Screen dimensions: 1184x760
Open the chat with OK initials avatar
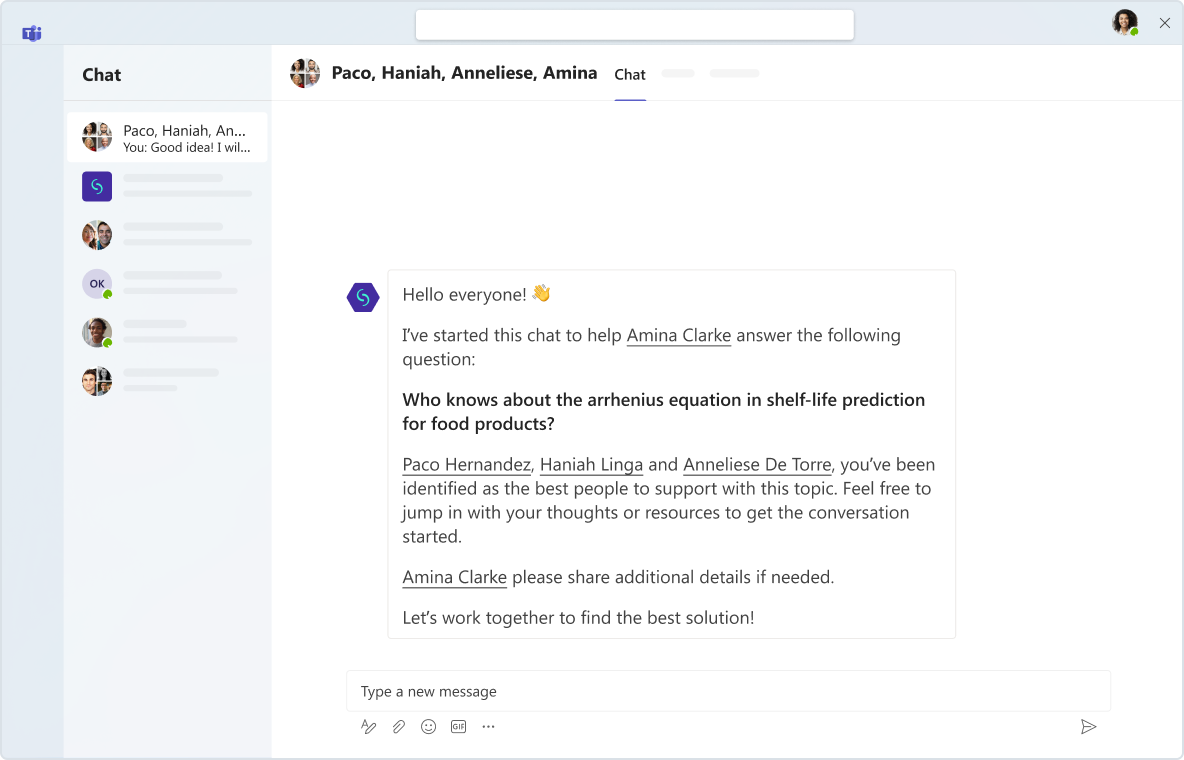(x=97, y=284)
